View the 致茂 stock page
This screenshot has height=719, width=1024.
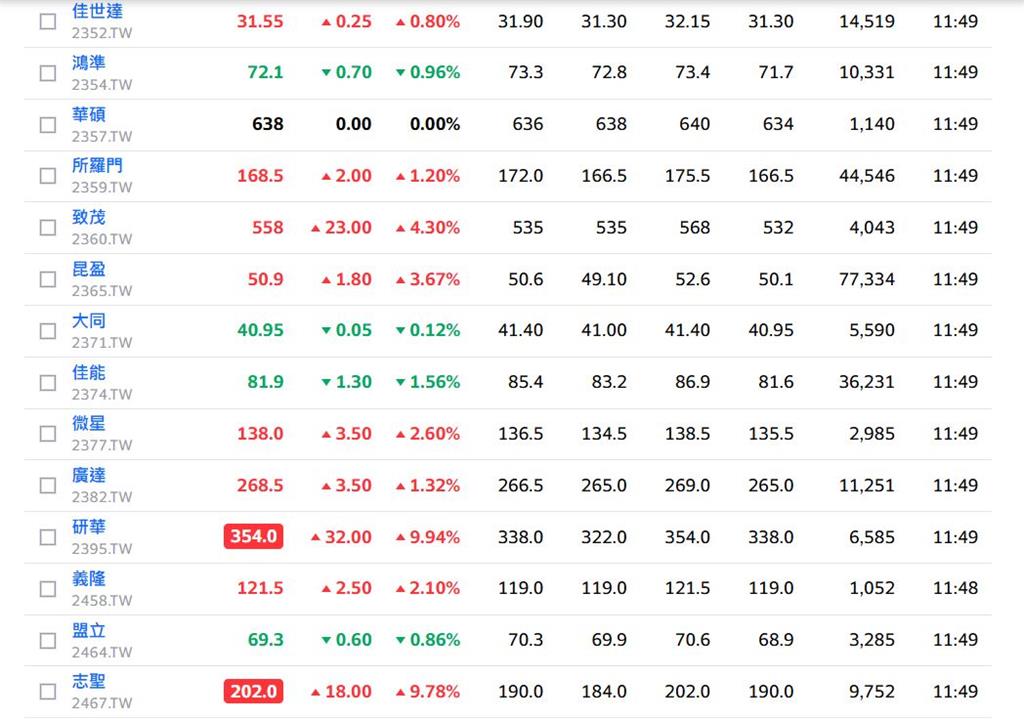[x=89, y=217]
